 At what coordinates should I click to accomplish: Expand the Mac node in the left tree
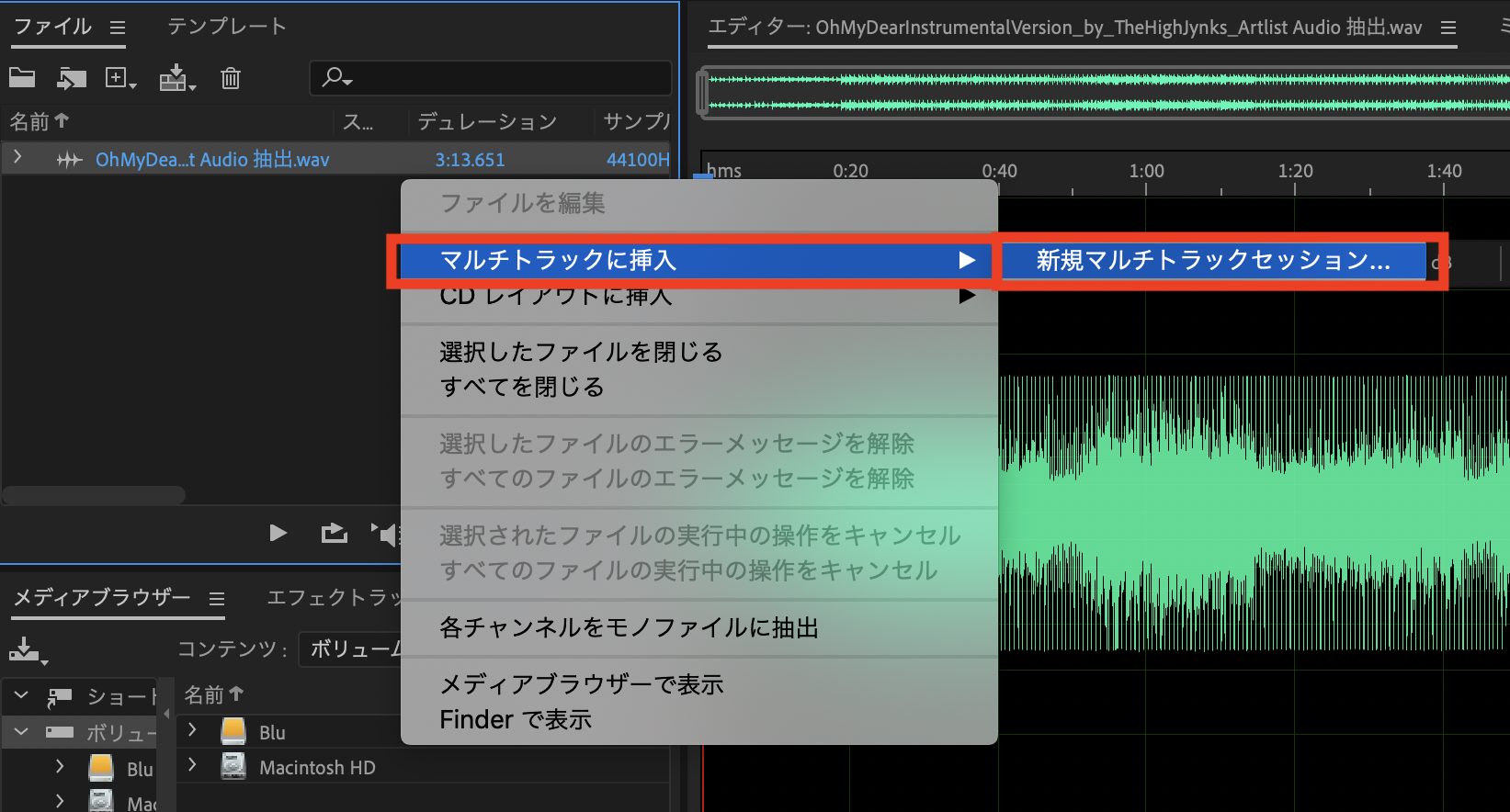(60, 801)
